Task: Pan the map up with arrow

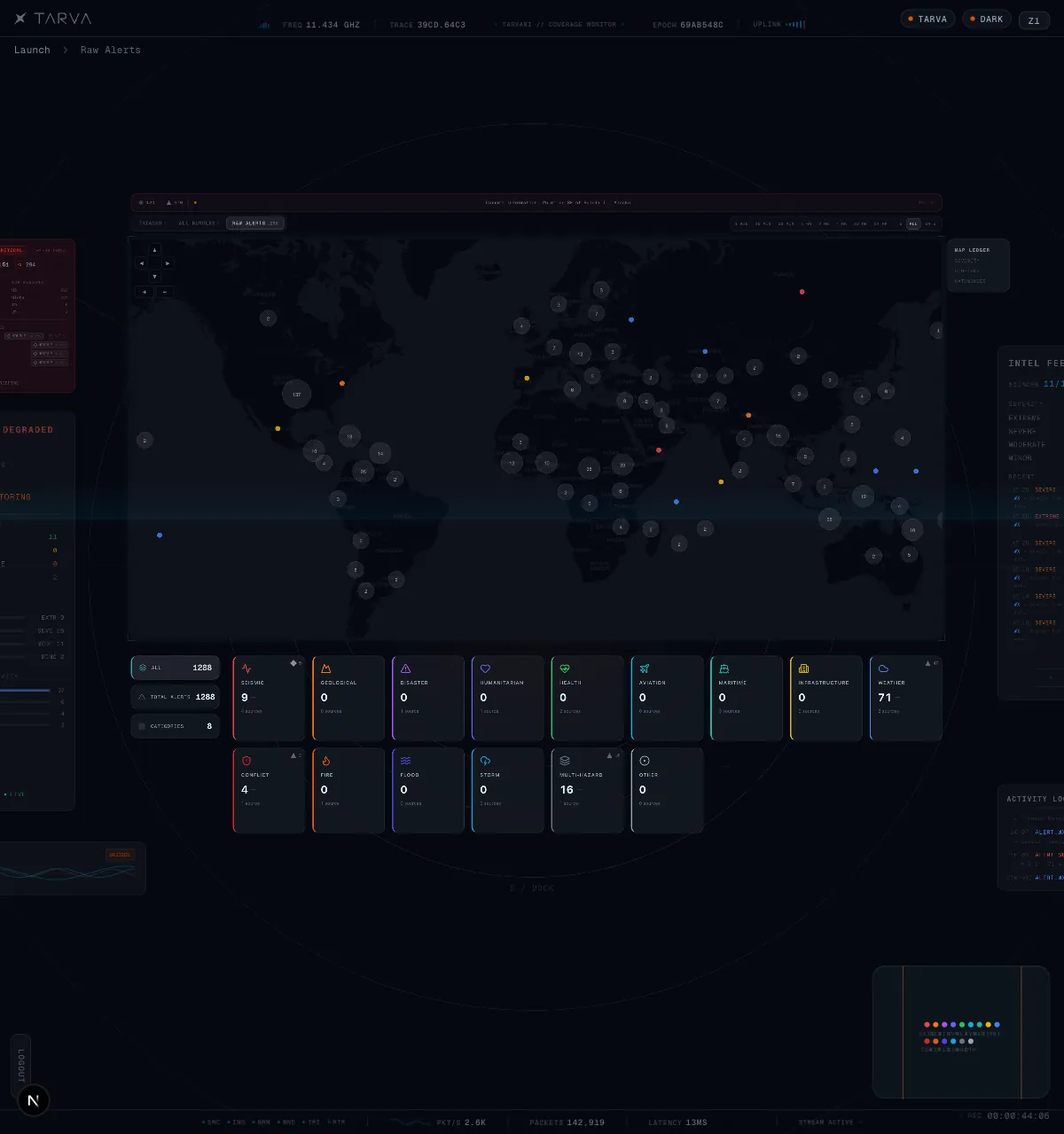Action: (x=154, y=250)
